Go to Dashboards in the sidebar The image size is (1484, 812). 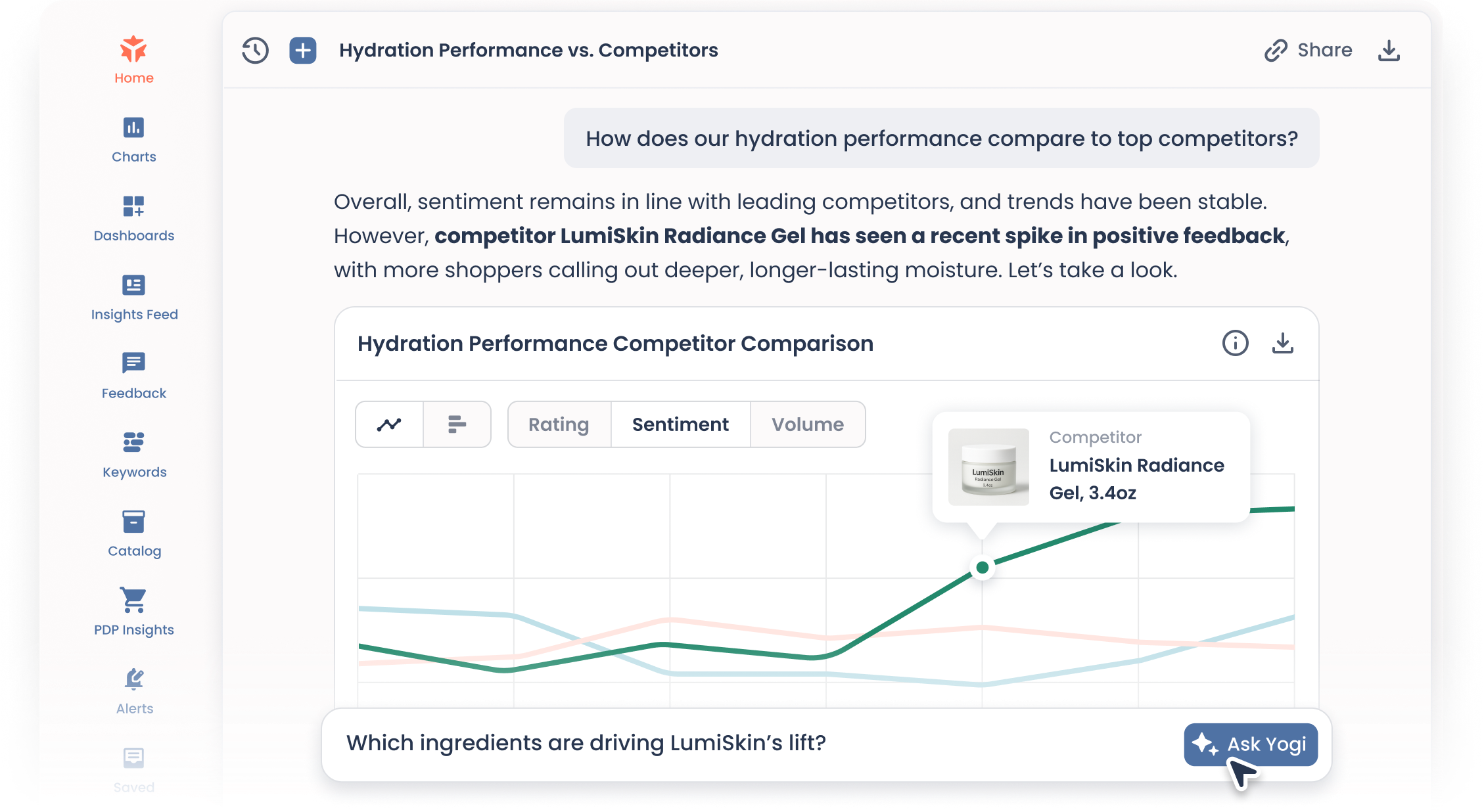pos(134,218)
